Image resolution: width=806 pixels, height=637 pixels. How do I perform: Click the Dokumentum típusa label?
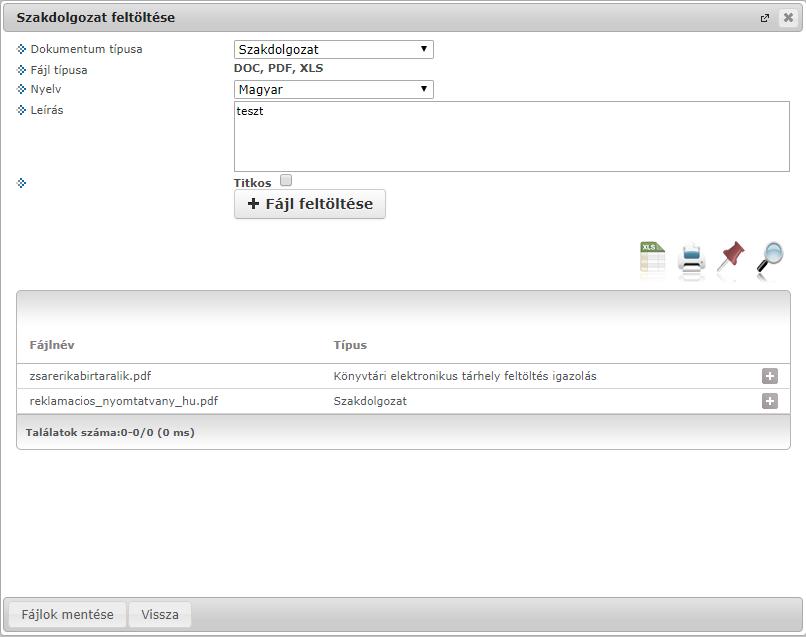tap(86, 49)
